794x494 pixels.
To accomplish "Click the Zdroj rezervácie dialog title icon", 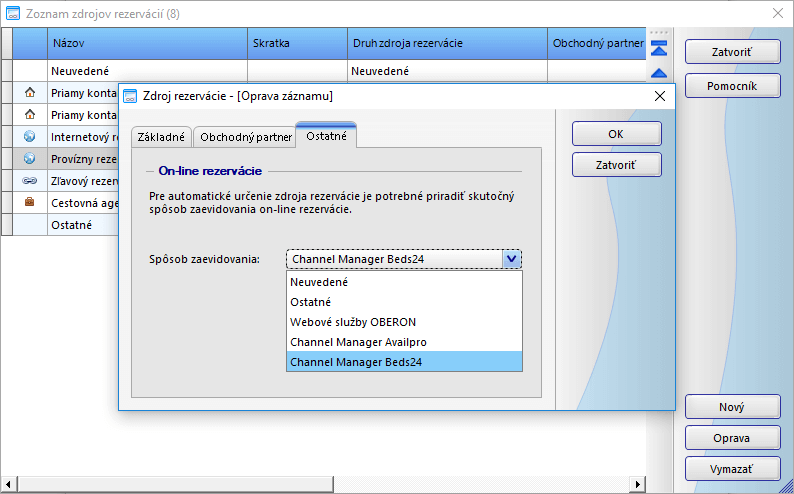I will pos(130,96).
